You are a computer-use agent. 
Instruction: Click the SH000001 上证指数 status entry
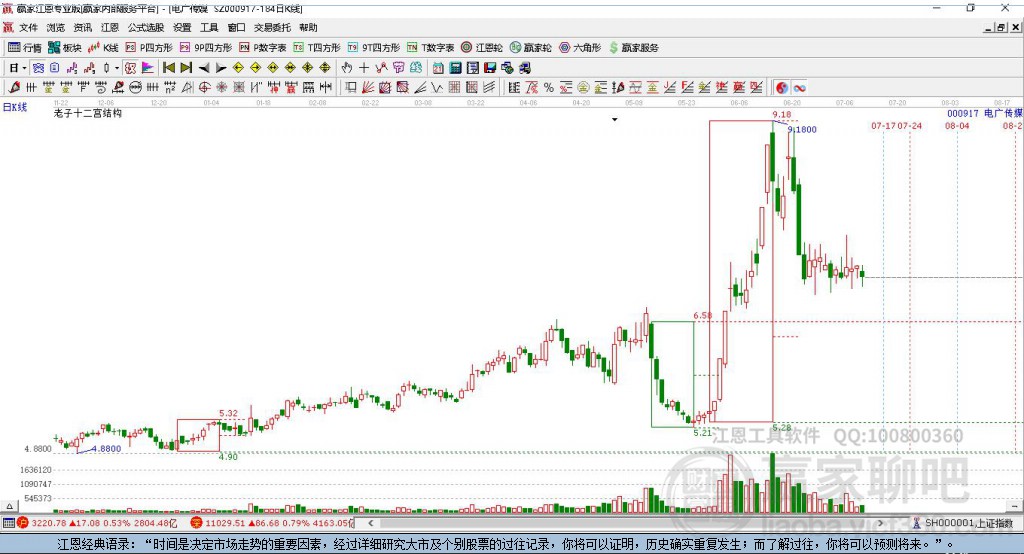(x=969, y=523)
